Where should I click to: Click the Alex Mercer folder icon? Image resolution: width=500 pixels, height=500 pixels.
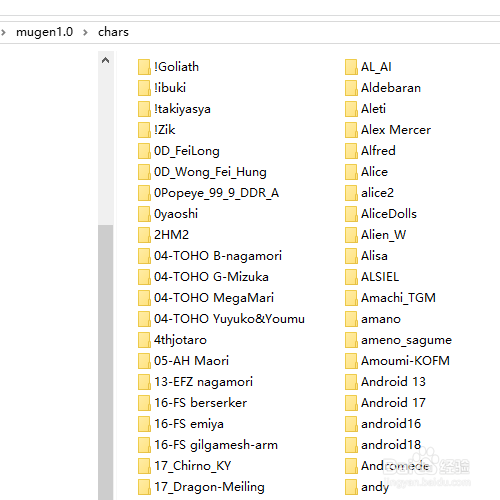[x=351, y=130]
